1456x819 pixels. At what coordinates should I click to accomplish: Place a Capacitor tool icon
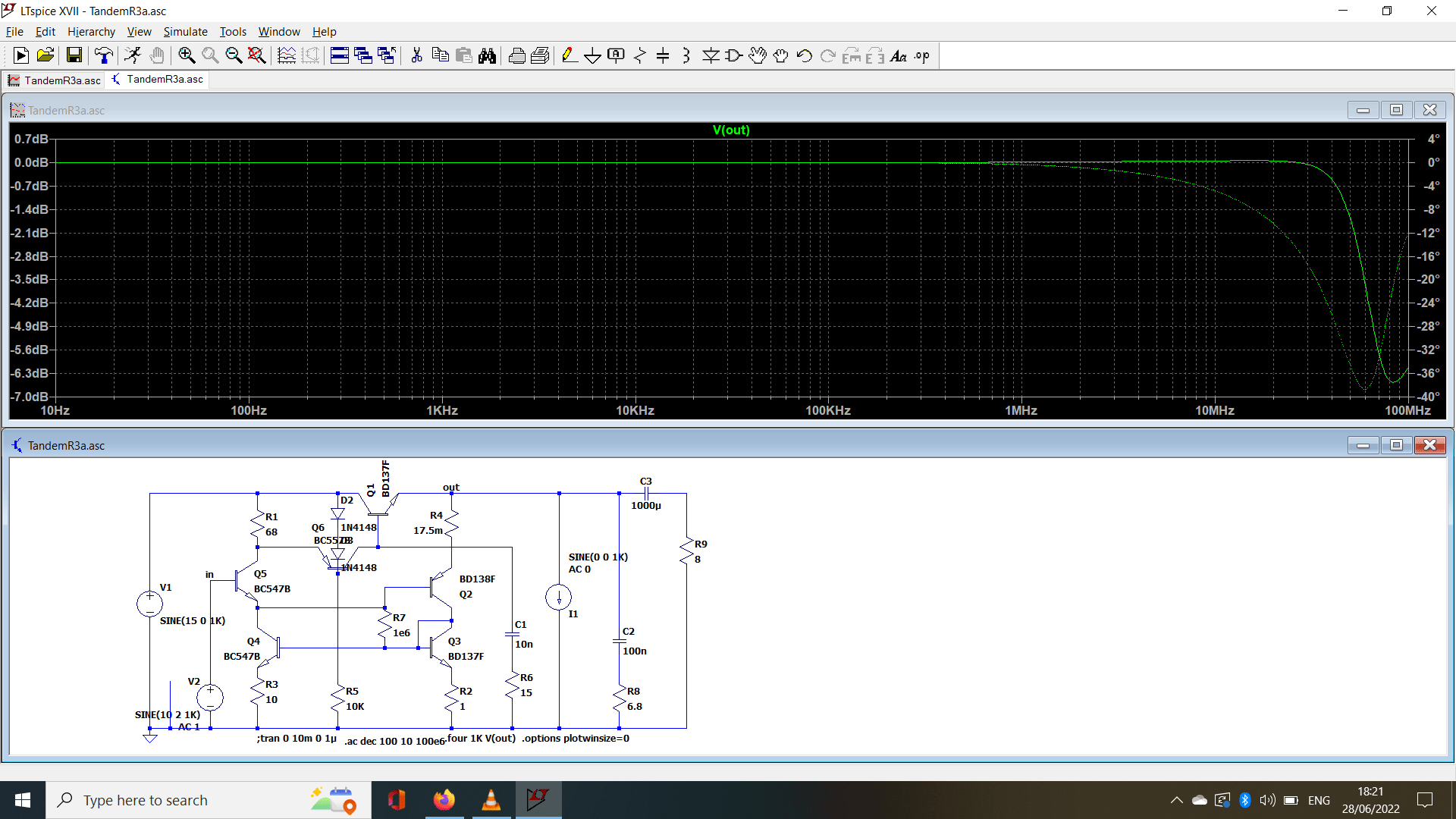[663, 55]
